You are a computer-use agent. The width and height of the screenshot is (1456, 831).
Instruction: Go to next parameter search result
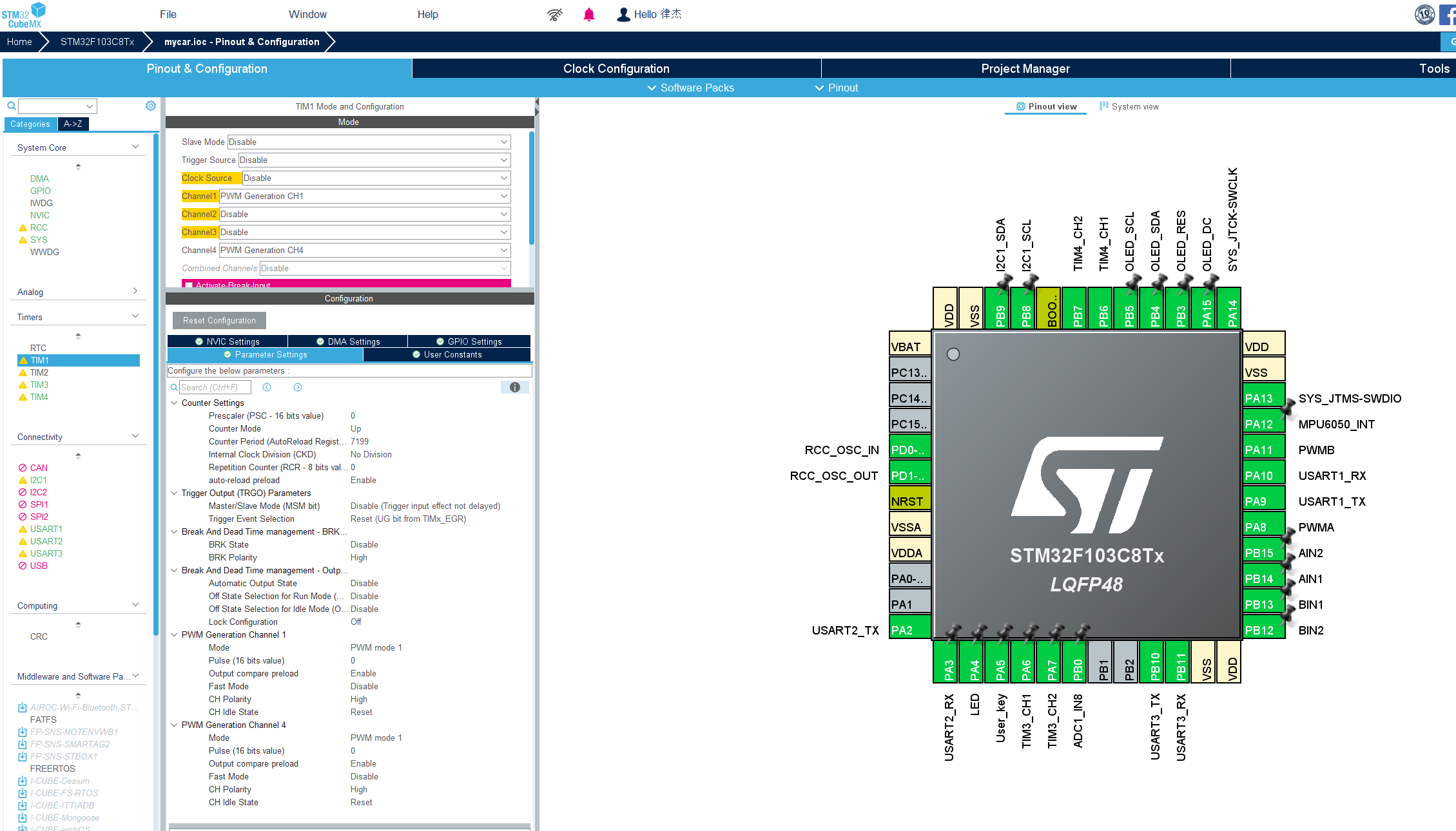click(x=298, y=387)
